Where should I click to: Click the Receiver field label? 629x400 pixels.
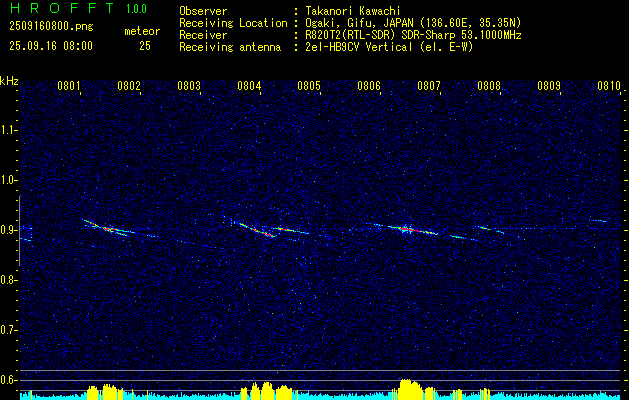(203, 35)
